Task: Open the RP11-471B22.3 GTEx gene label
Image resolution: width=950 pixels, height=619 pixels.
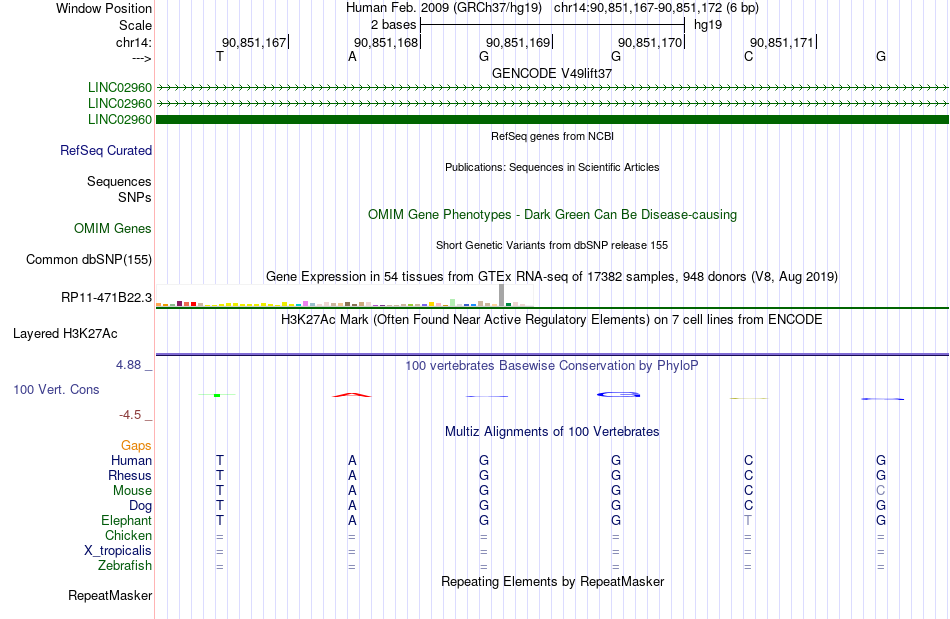Action: click(106, 297)
